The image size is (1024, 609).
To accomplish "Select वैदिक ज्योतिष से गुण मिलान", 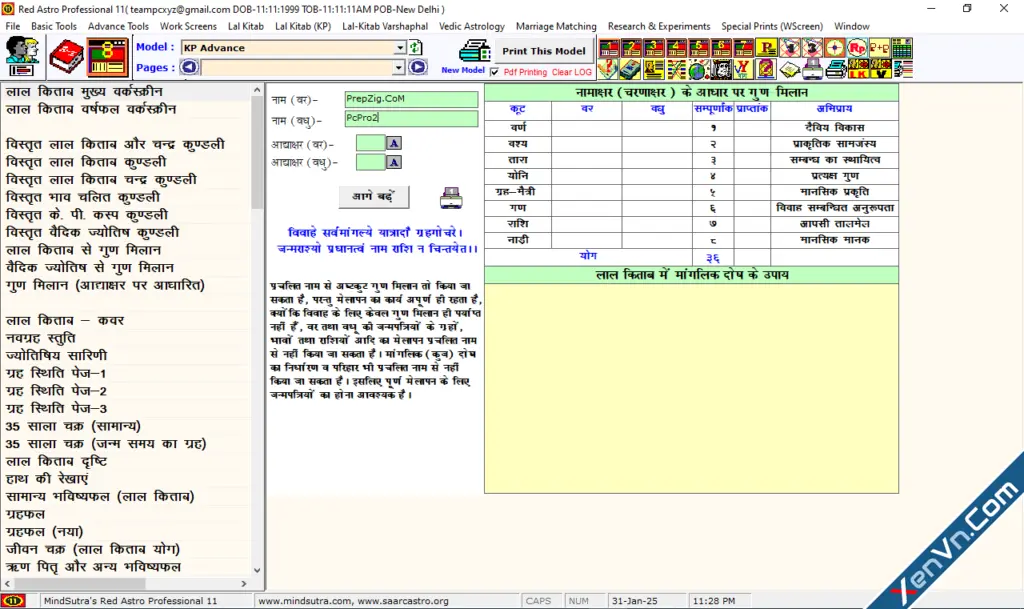I will 89,268.
